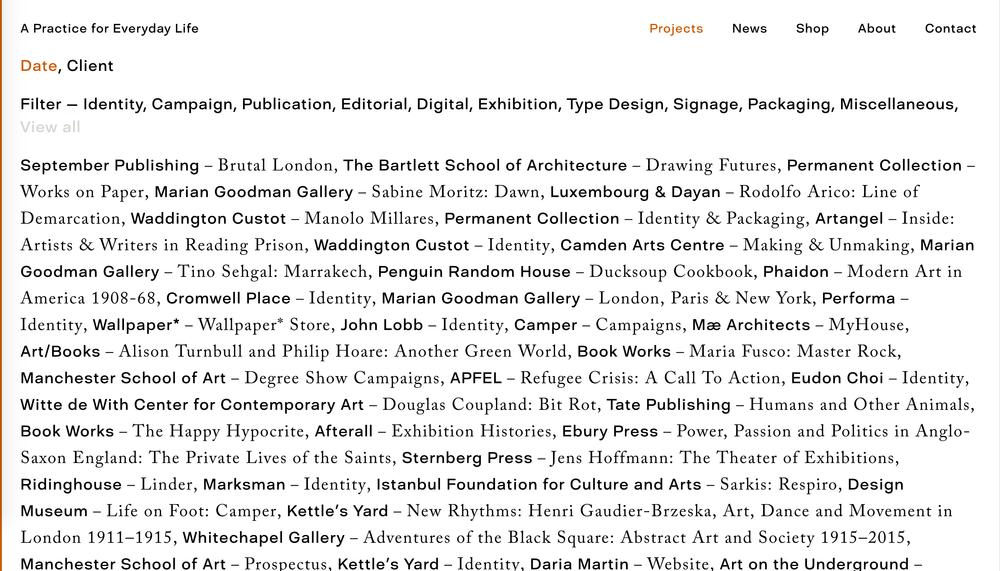Open Waddington Custot – Identity project
Screen dimensions: 1000x571
pyautogui.click(x=432, y=245)
